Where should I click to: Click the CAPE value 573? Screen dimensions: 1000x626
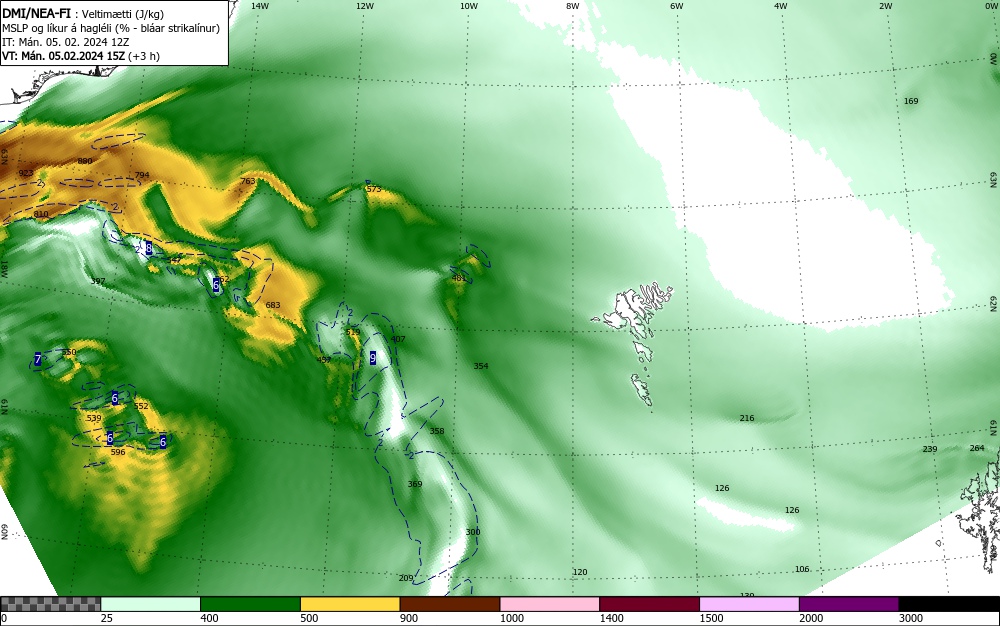coord(374,189)
